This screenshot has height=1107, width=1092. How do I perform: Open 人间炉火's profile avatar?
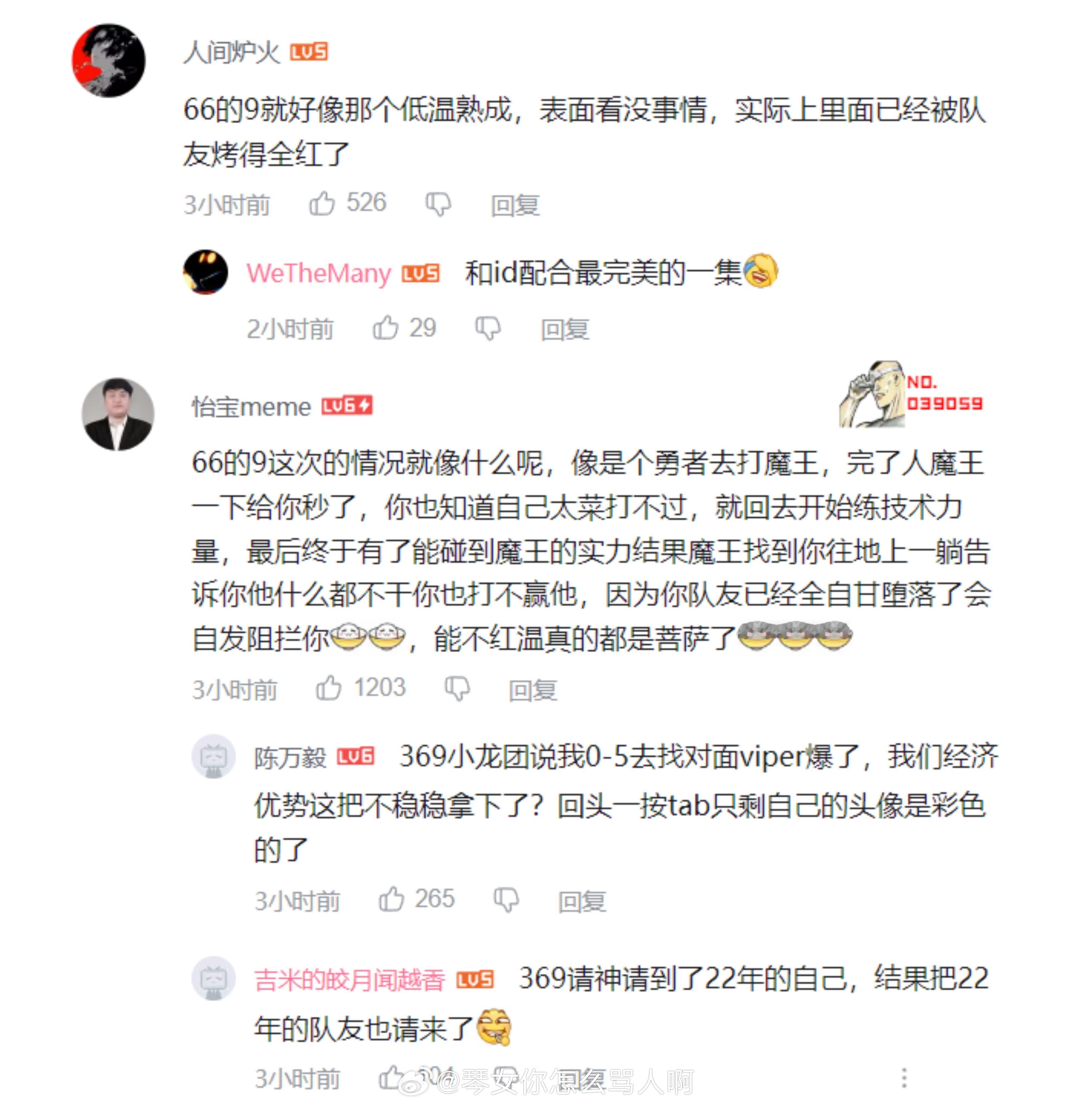click(108, 60)
